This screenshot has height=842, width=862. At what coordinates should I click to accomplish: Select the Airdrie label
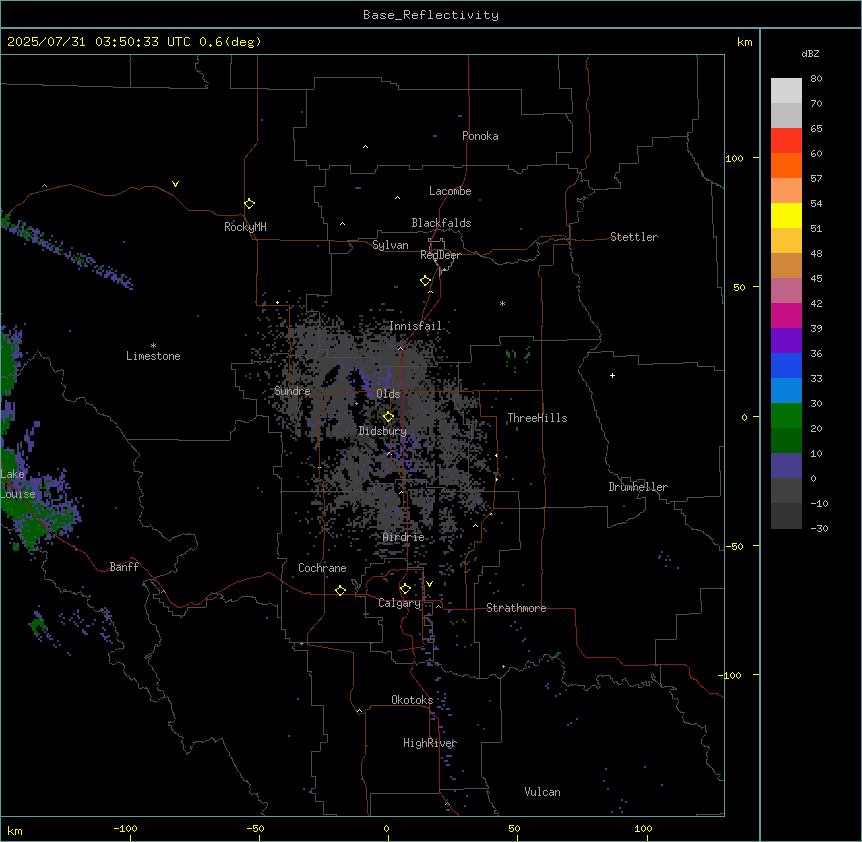click(403, 537)
